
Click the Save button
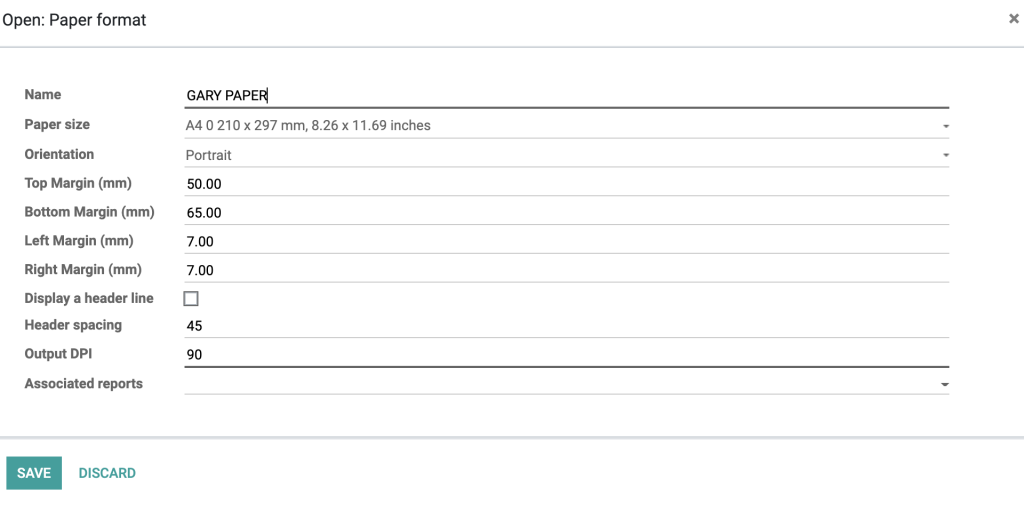tap(34, 473)
